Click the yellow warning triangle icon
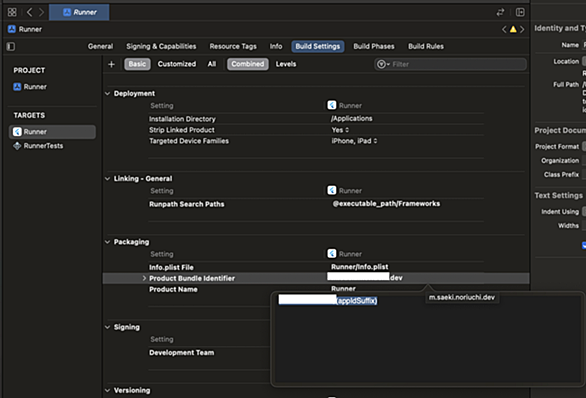This screenshot has width=586, height=398. click(513, 29)
